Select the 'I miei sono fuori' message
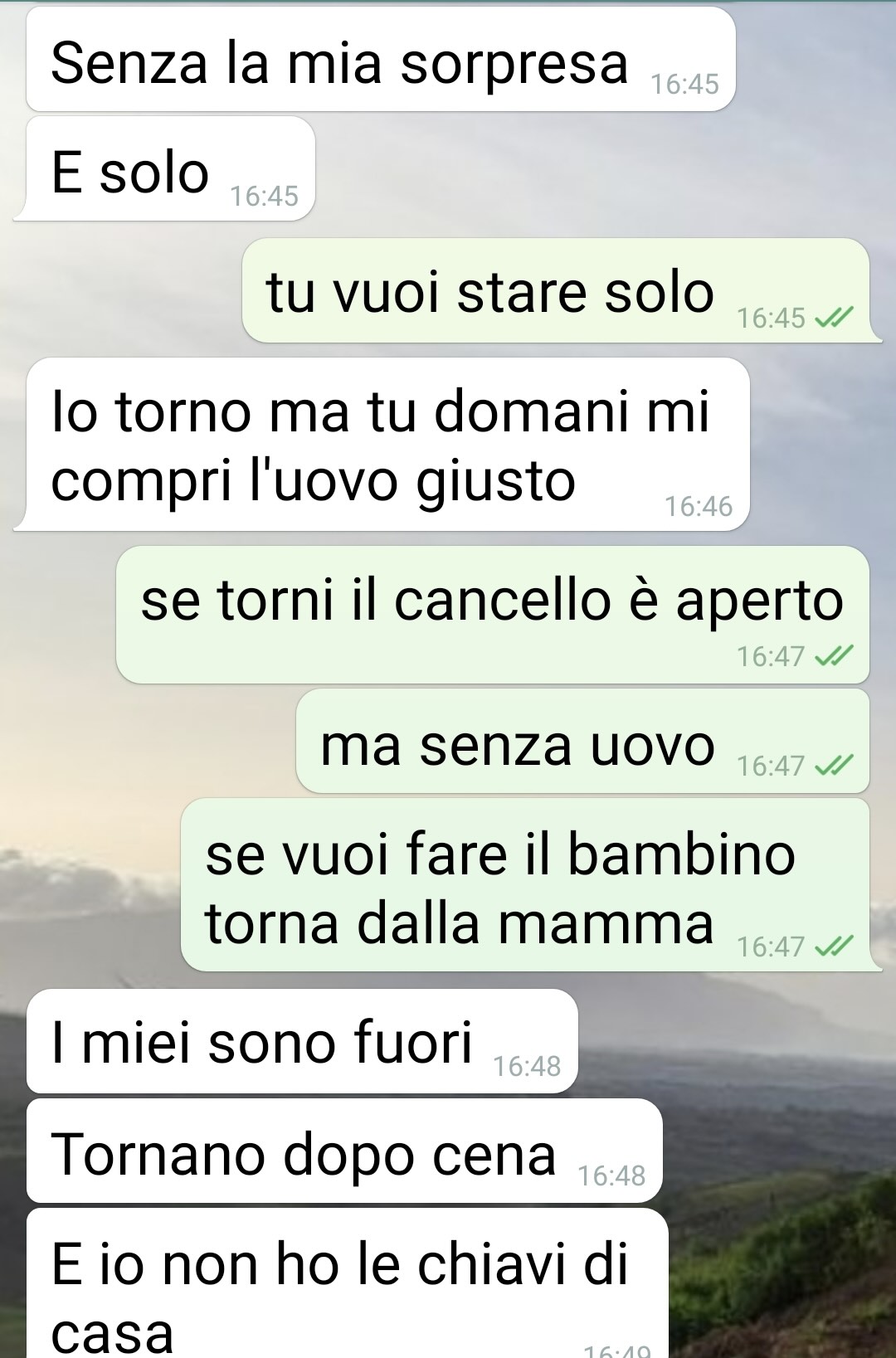This screenshot has width=896, height=1358. point(302,1041)
